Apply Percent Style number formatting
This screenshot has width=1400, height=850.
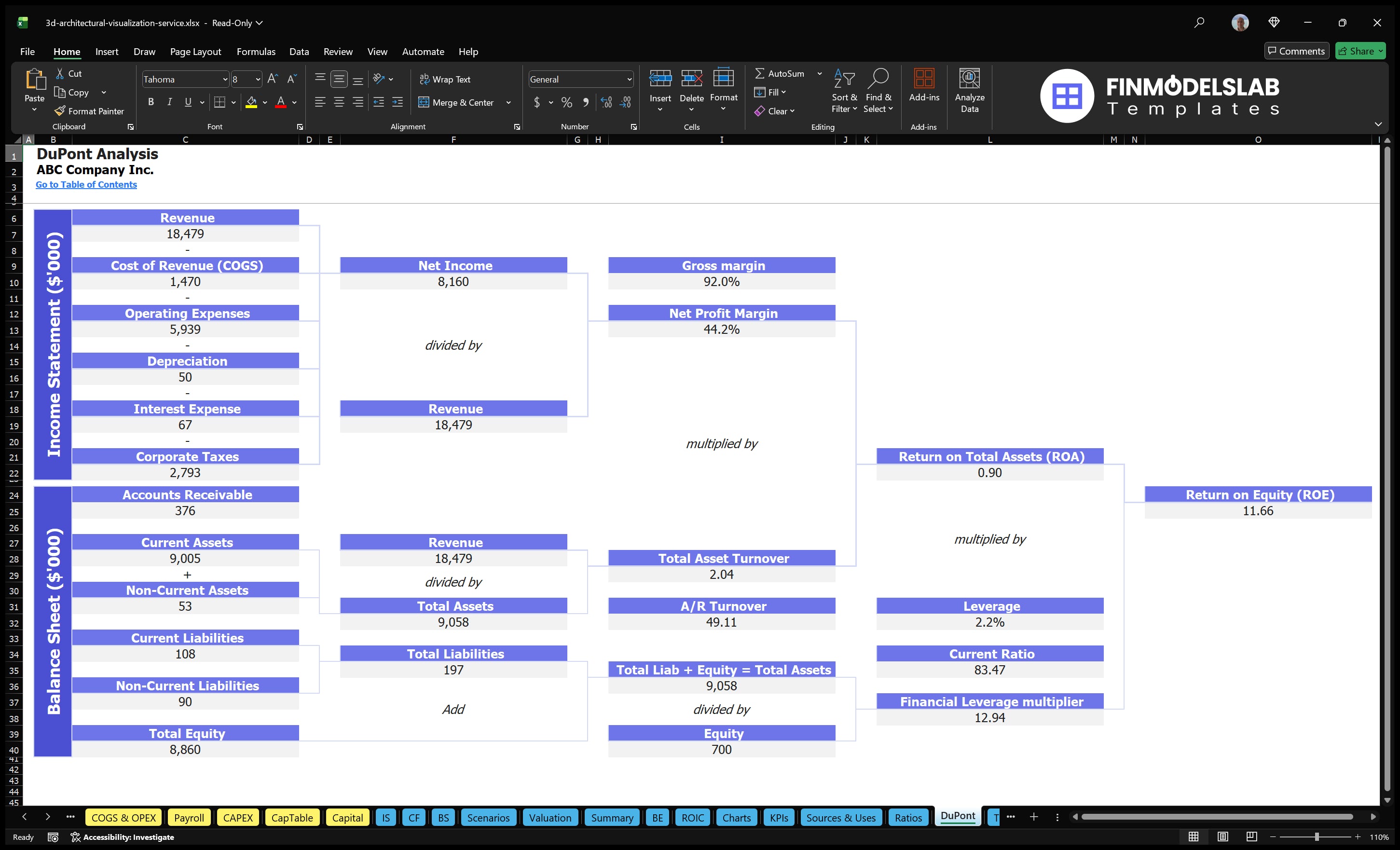coord(566,102)
